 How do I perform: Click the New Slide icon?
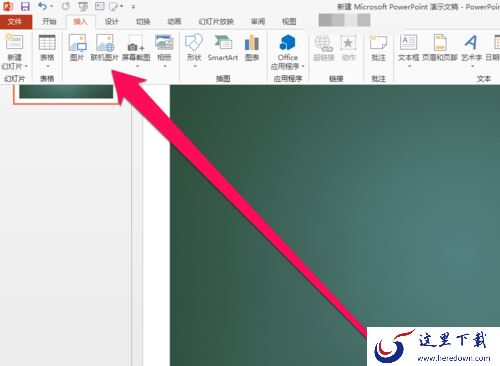[x=14, y=42]
